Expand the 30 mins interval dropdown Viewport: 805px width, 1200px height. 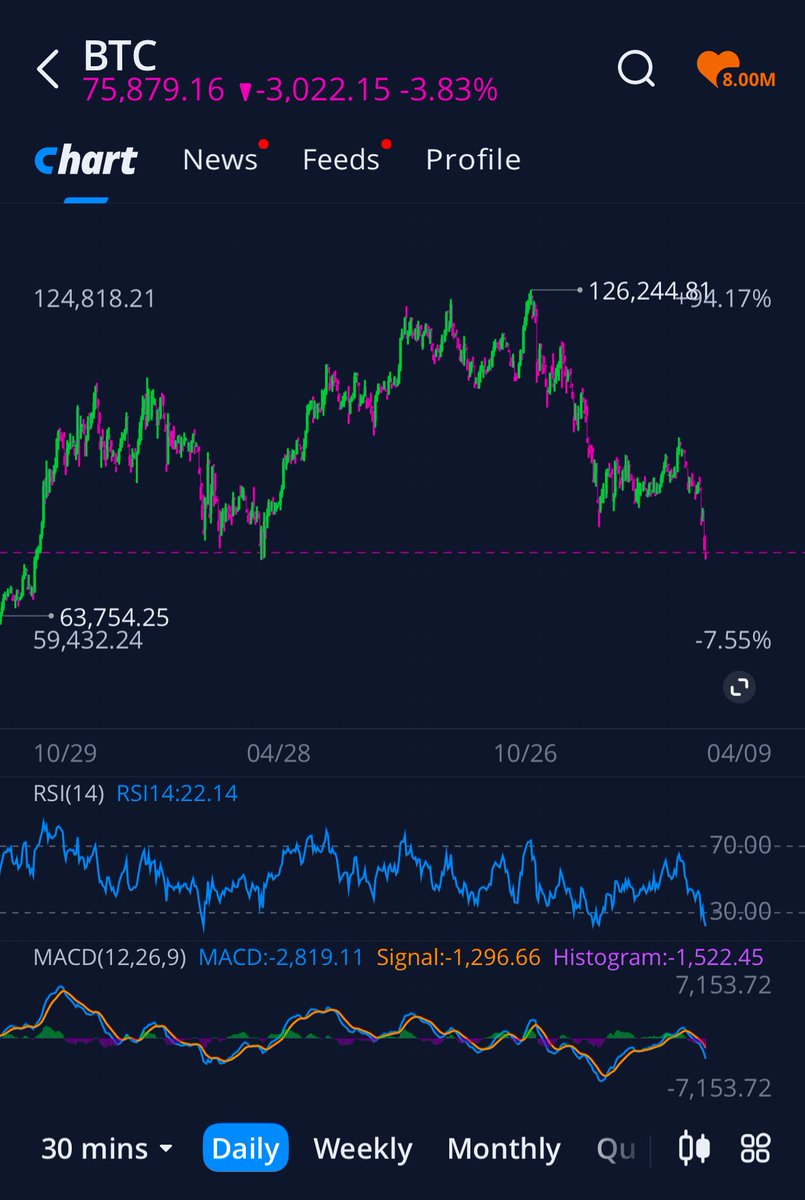click(x=107, y=1149)
